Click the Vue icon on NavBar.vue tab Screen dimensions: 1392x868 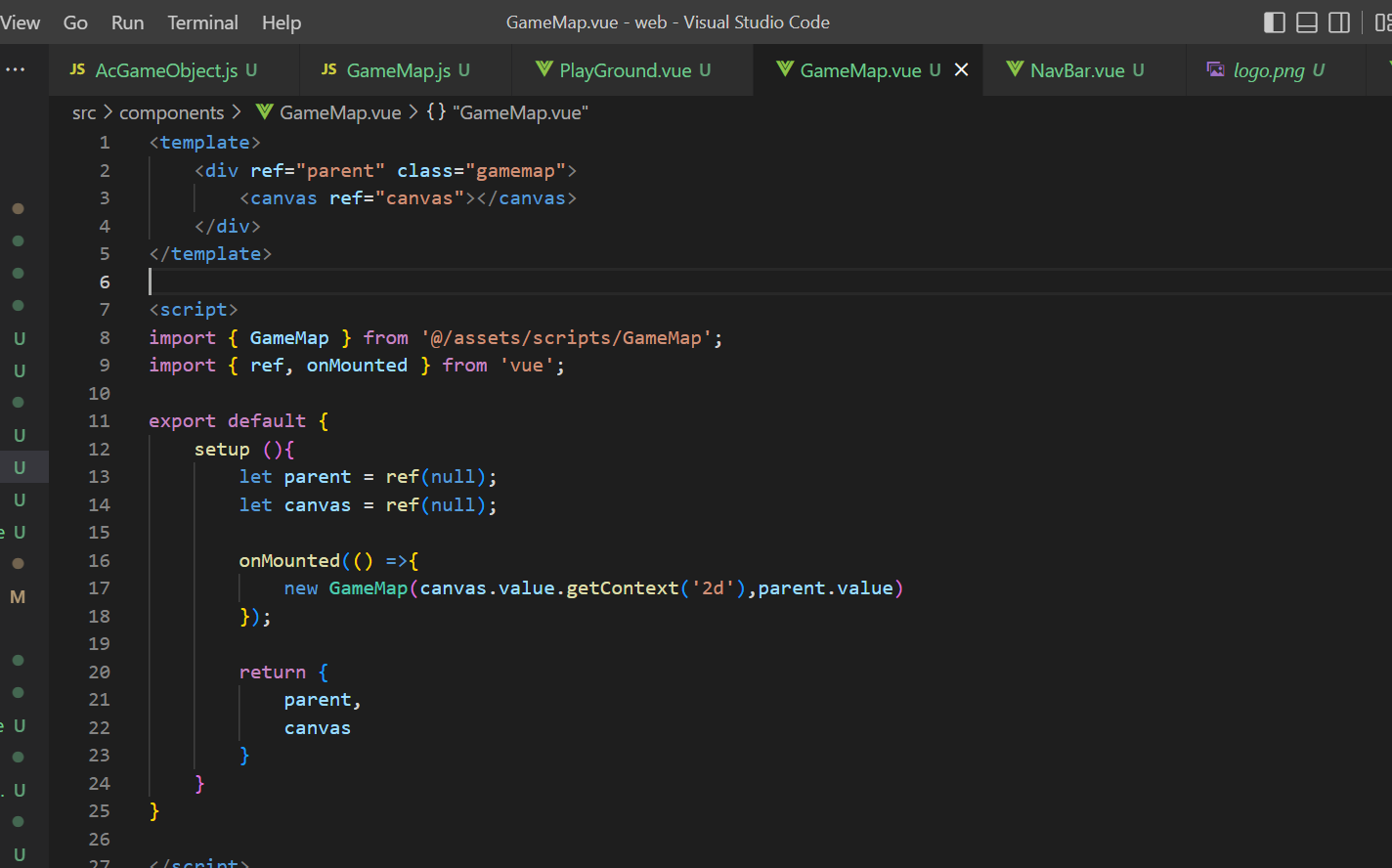point(1016,68)
